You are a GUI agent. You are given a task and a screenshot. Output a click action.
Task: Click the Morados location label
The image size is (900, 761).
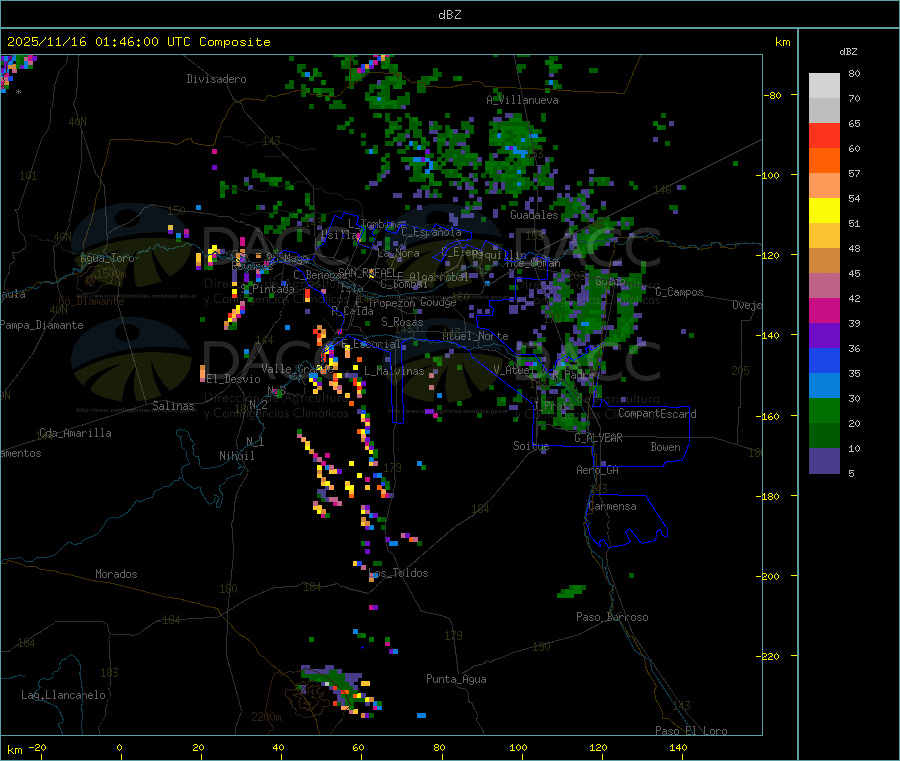[x=116, y=574]
